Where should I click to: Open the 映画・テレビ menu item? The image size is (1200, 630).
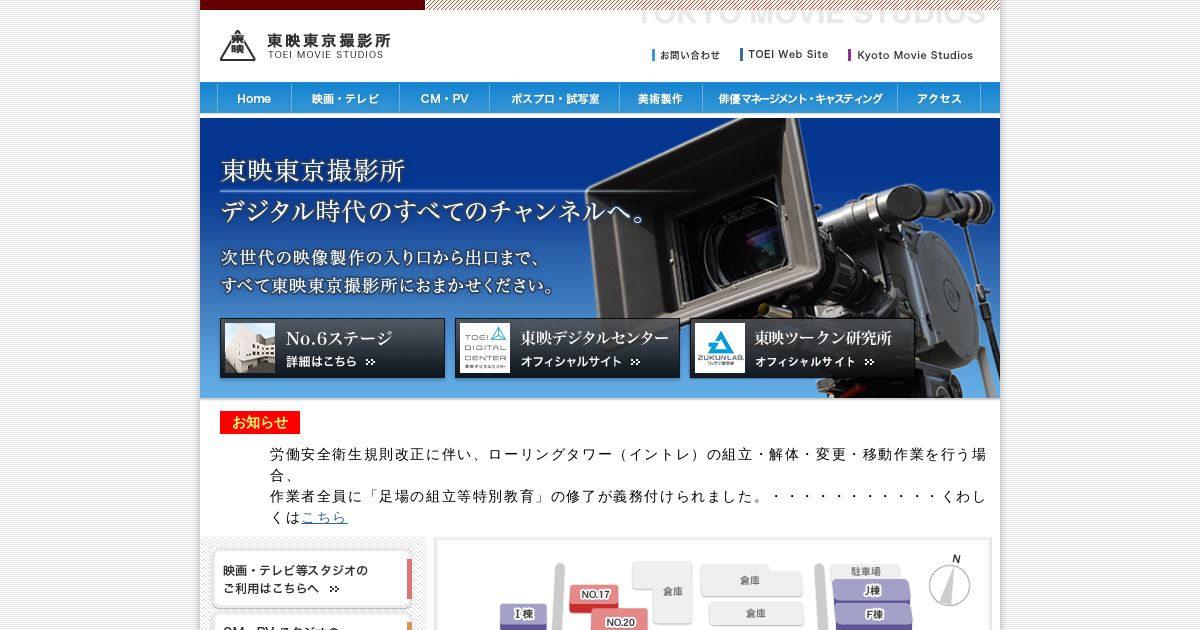coord(345,98)
